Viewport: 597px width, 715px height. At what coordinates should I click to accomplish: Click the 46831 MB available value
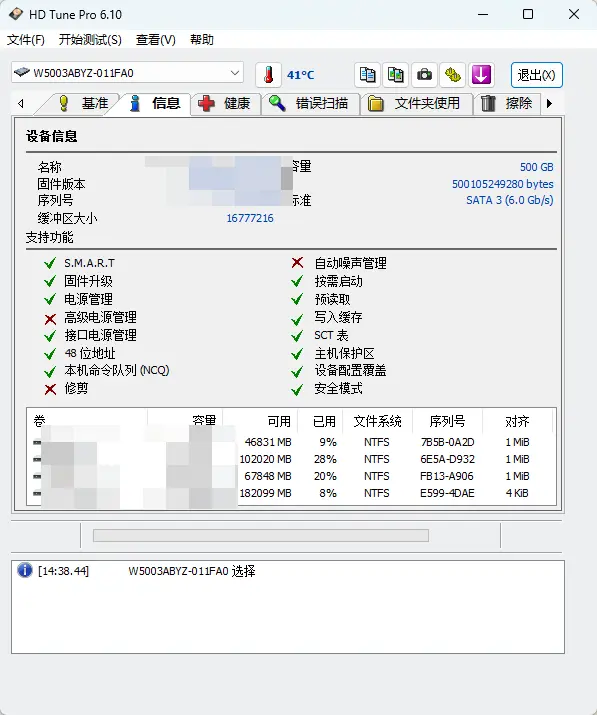[268, 442]
